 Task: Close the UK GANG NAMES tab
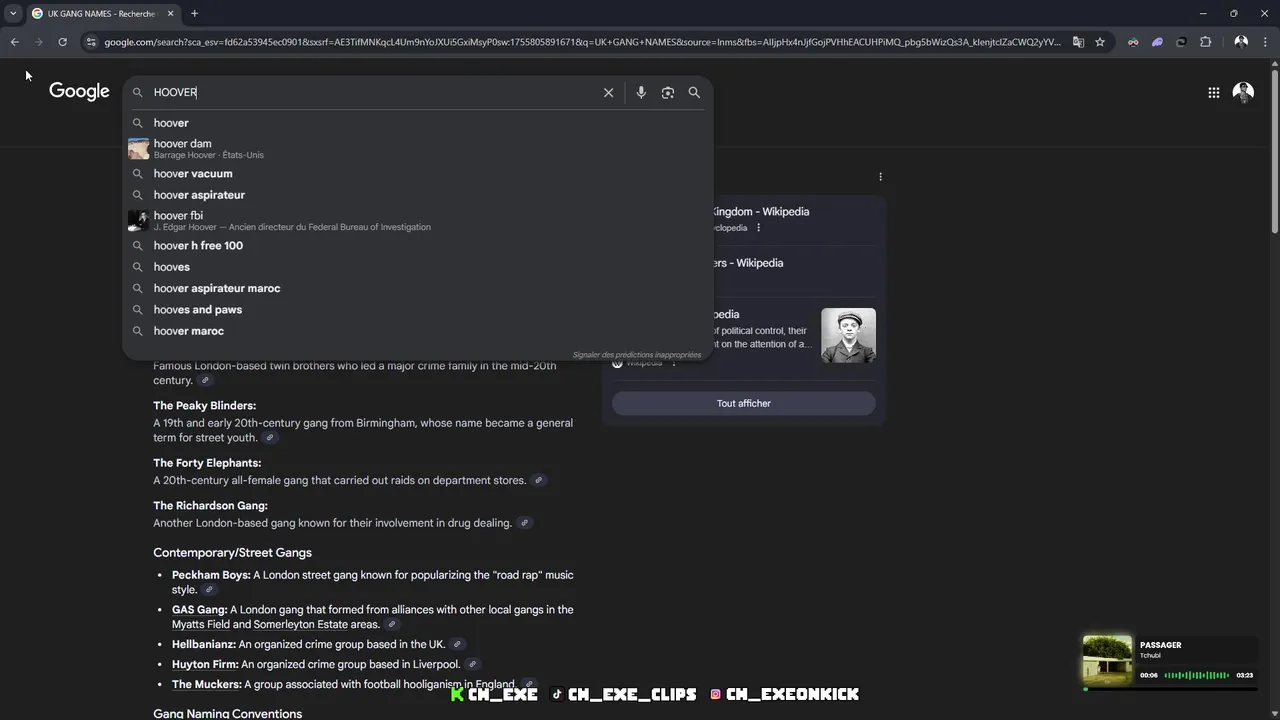point(170,14)
